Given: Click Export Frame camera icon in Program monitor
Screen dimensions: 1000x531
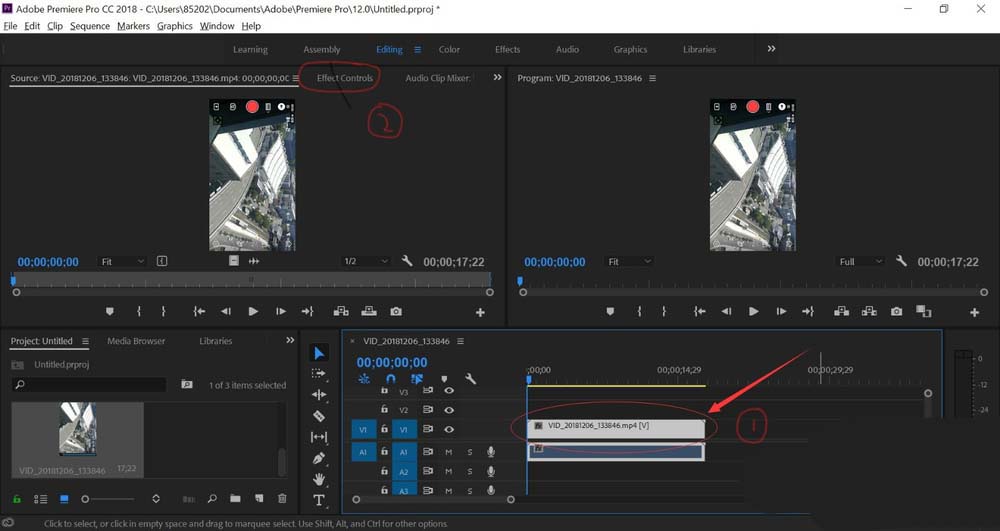Looking at the screenshot, I should tap(896, 312).
